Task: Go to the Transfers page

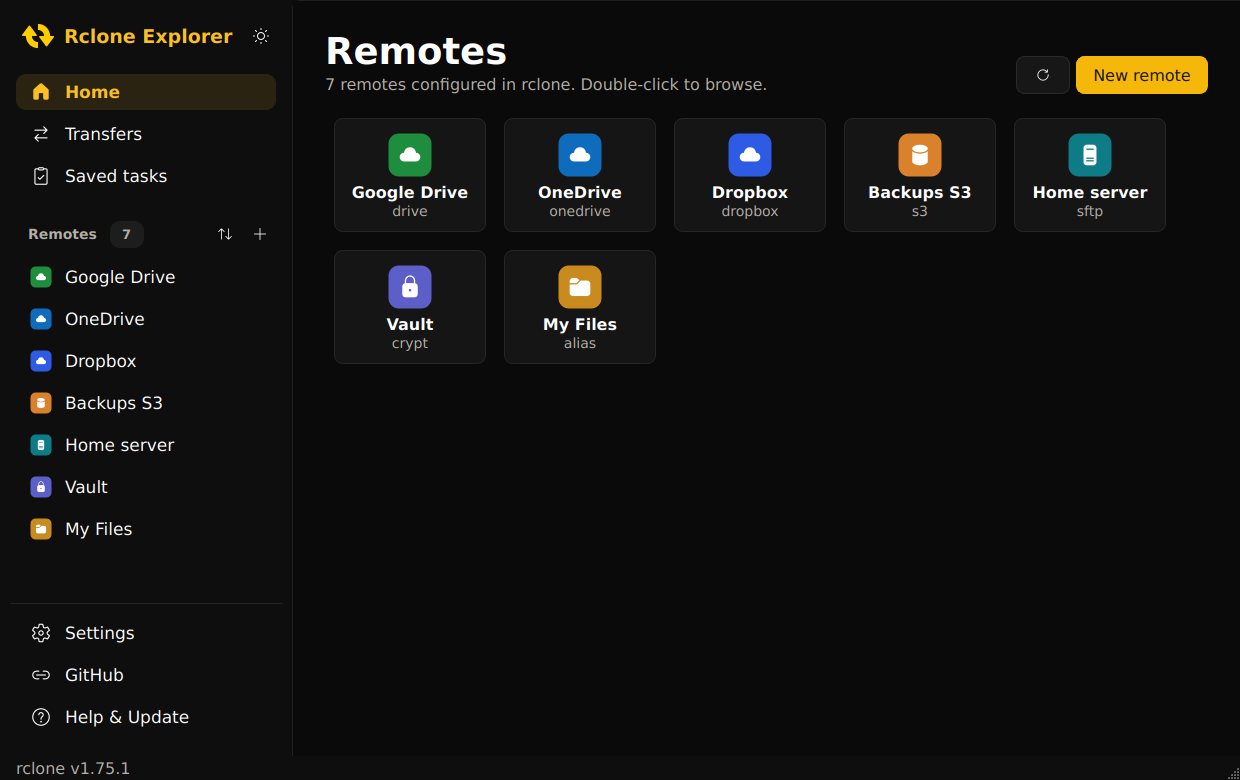Action: click(x=146, y=134)
